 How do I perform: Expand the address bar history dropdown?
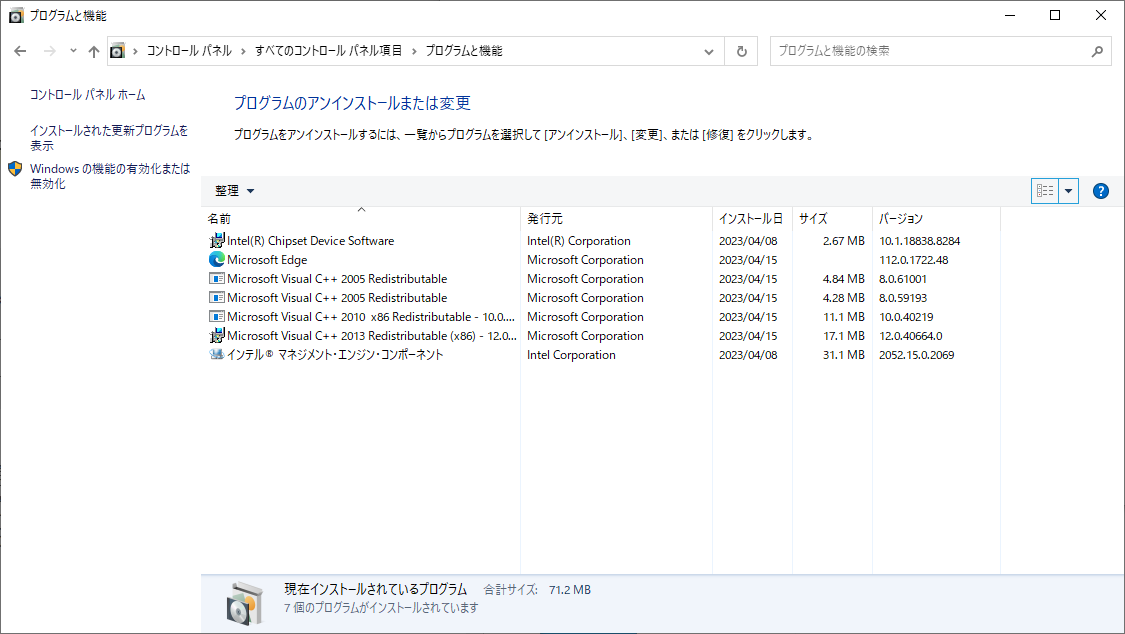(709, 52)
